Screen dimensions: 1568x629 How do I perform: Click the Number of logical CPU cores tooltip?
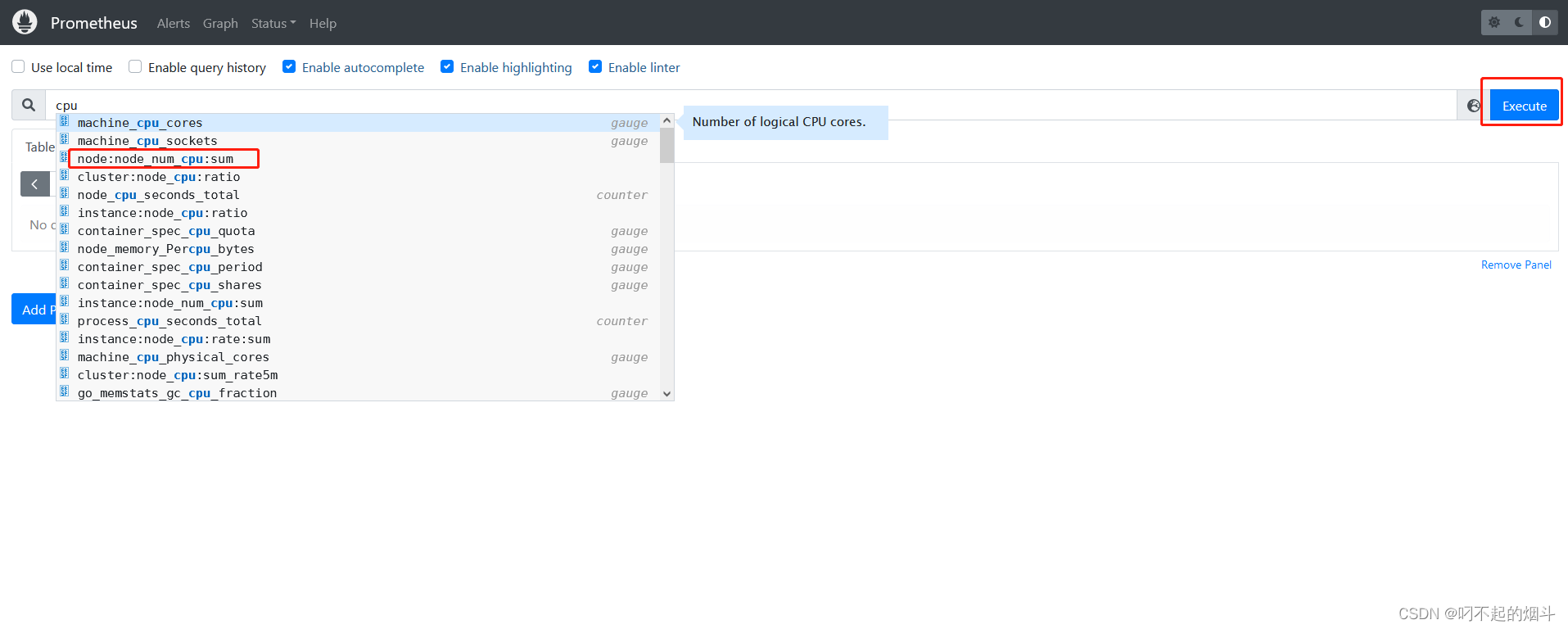tap(785, 122)
